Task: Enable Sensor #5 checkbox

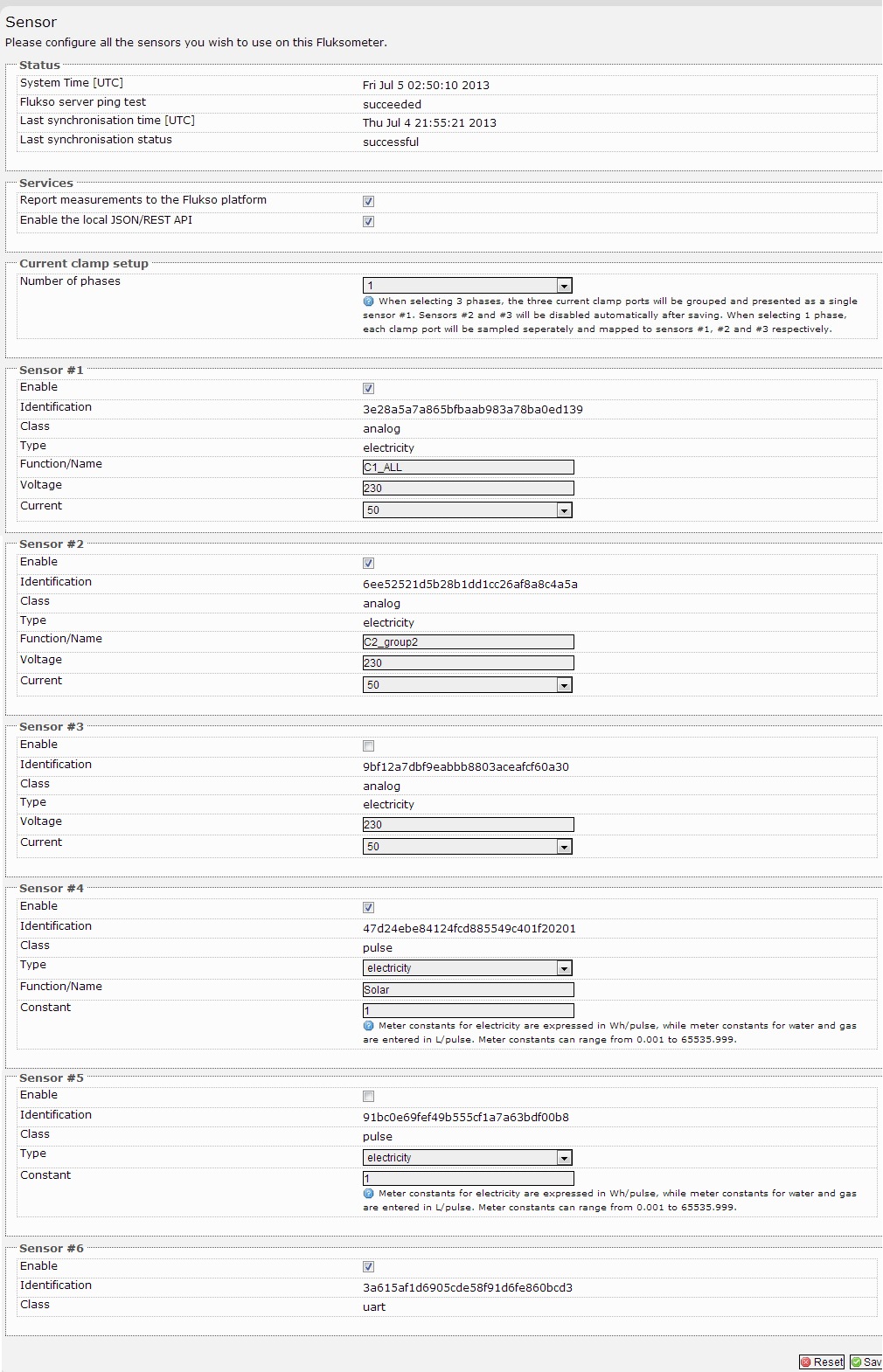Action: click(368, 1097)
